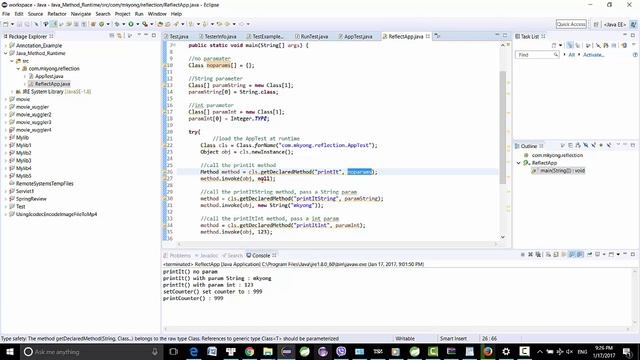The height and width of the screenshot is (360, 640).
Task: Click Cortana Ask me anything search box
Action: (91, 351)
